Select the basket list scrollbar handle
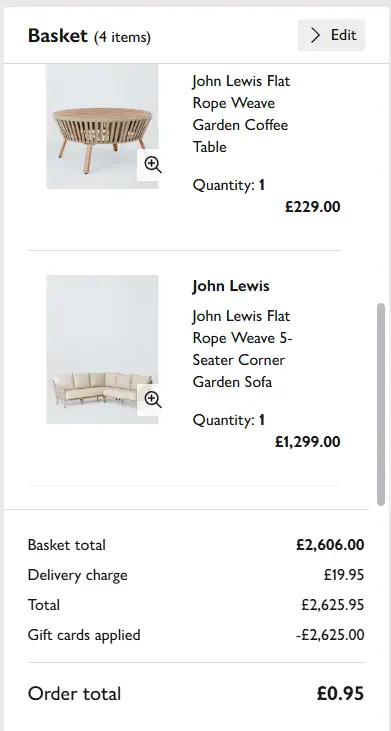Image resolution: width=391 pixels, height=731 pixels. pyautogui.click(x=381, y=404)
